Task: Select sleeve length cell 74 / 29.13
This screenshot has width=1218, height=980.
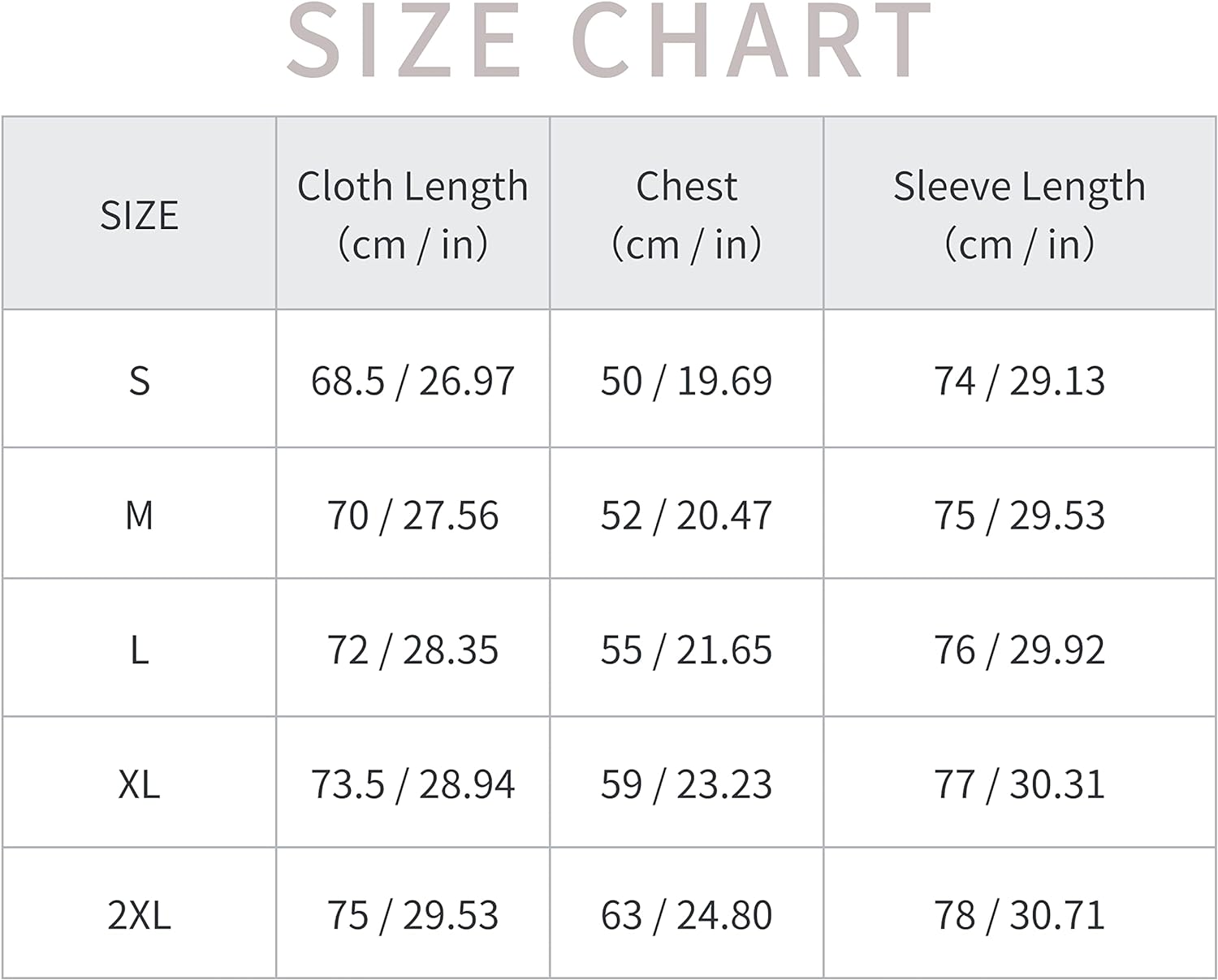Action: click(x=1019, y=380)
